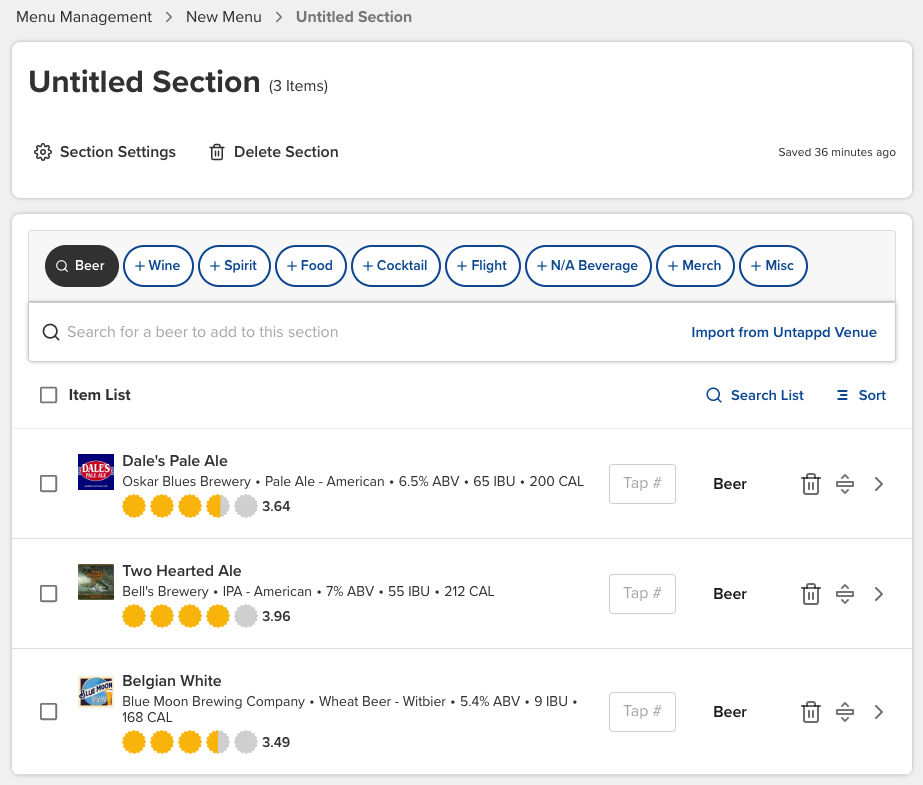Check the Belgian White checkbox
Viewport: 923px width, 785px height.
(48, 712)
